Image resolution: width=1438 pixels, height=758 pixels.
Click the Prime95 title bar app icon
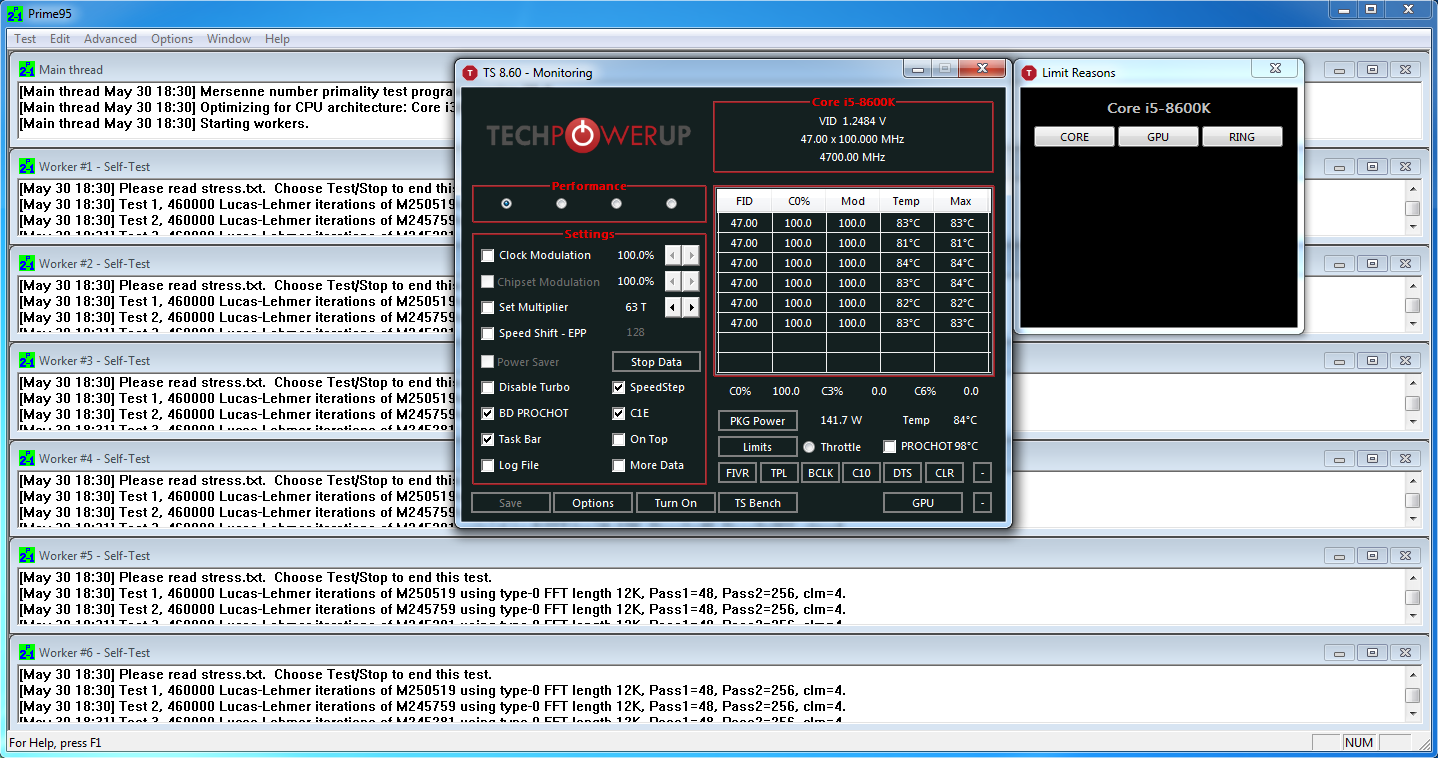15,14
